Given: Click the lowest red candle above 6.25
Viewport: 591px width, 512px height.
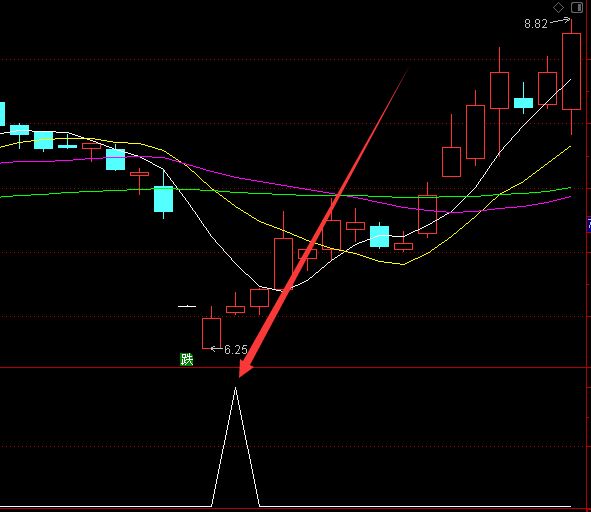Looking at the screenshot, I should click(211, 334).
